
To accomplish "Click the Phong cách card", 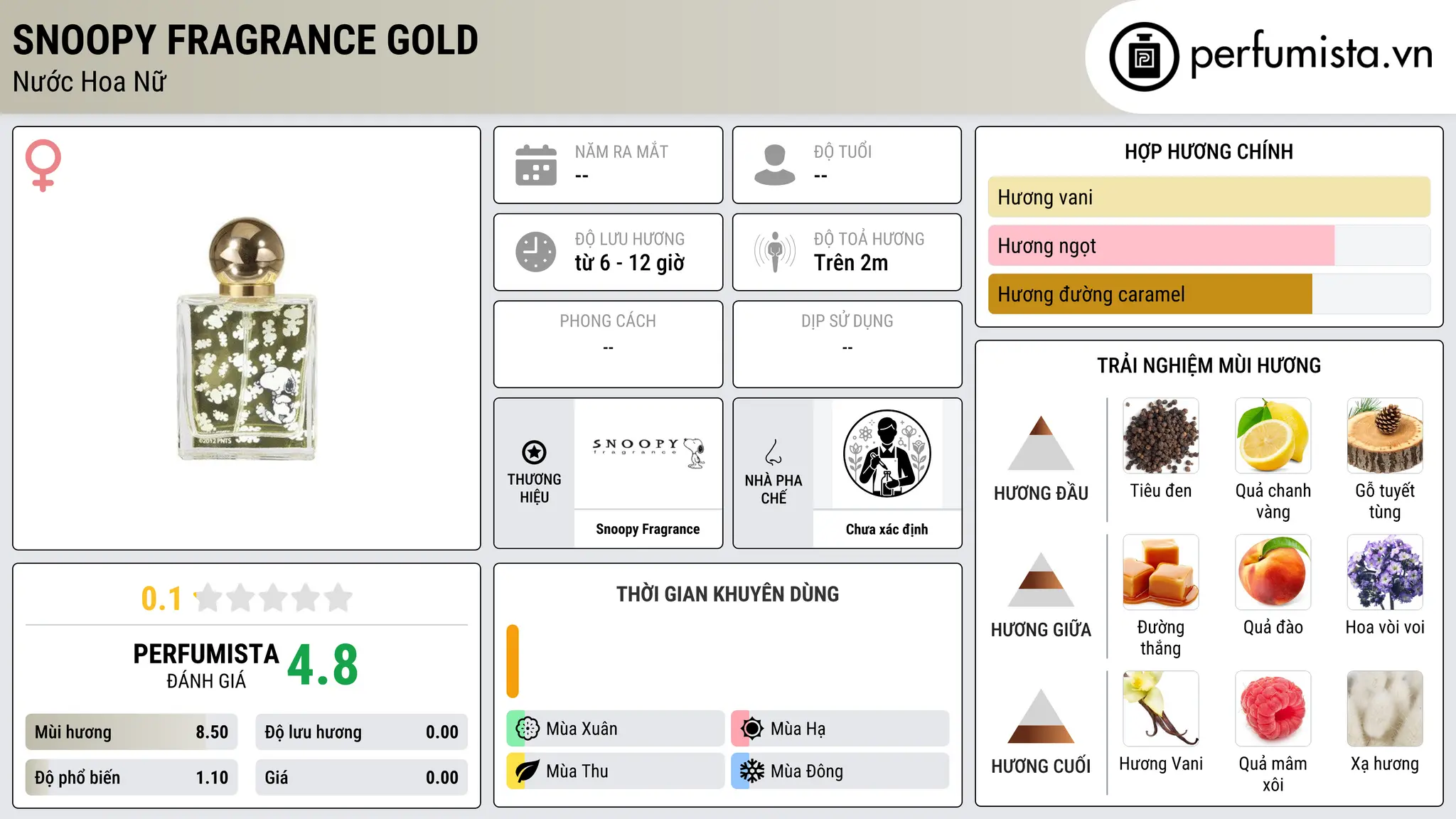I will 608,344.
